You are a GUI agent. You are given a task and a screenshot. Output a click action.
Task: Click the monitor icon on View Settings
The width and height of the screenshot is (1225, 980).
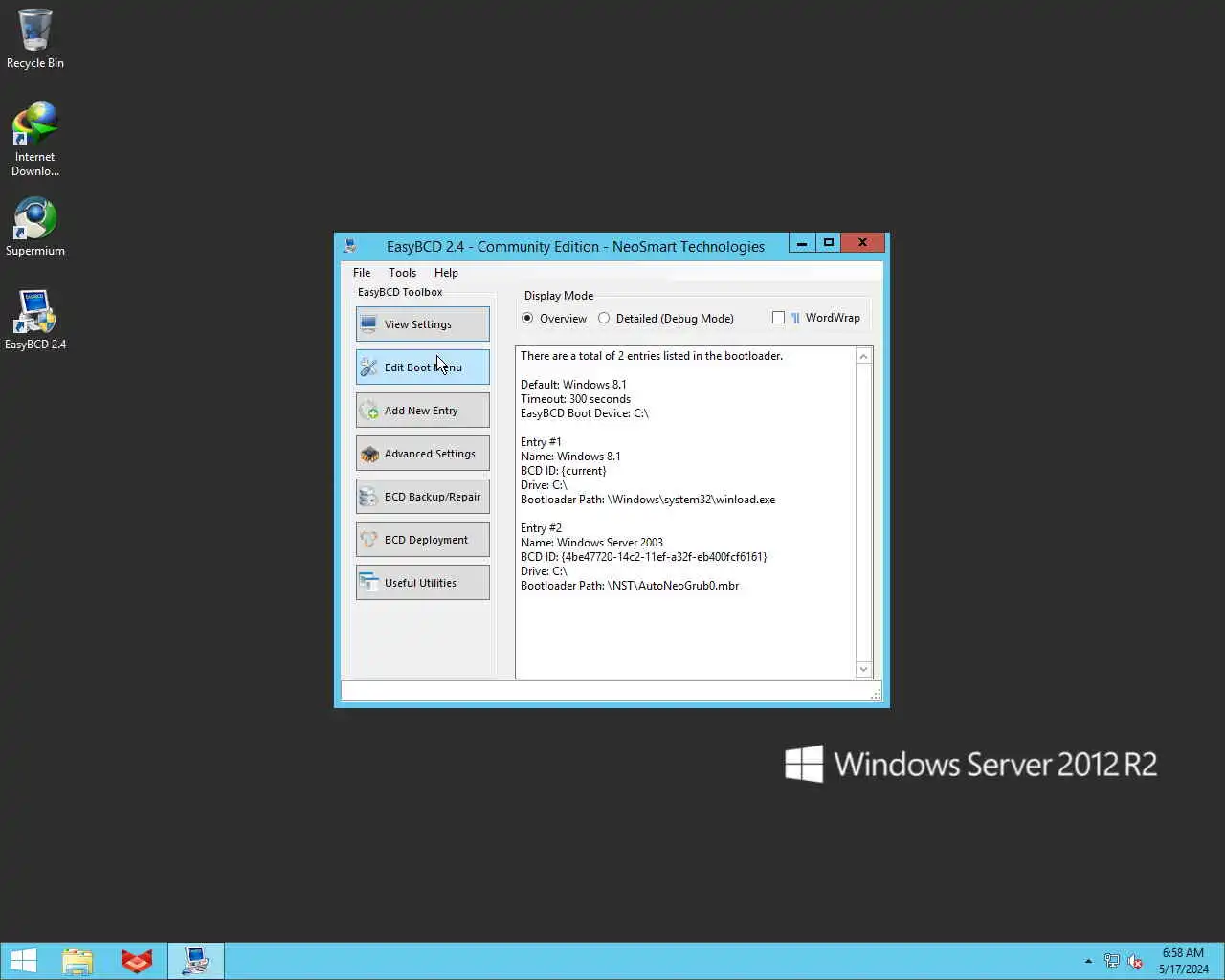[369, 324]
